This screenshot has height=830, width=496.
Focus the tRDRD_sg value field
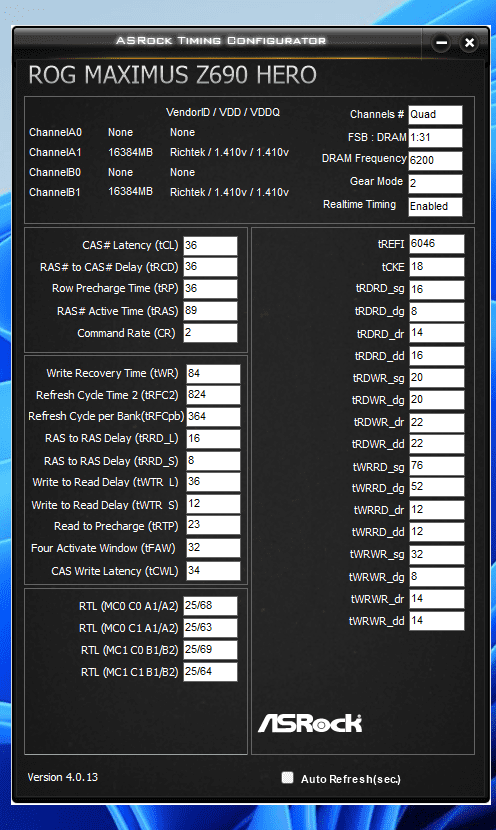tap(437, 290)
